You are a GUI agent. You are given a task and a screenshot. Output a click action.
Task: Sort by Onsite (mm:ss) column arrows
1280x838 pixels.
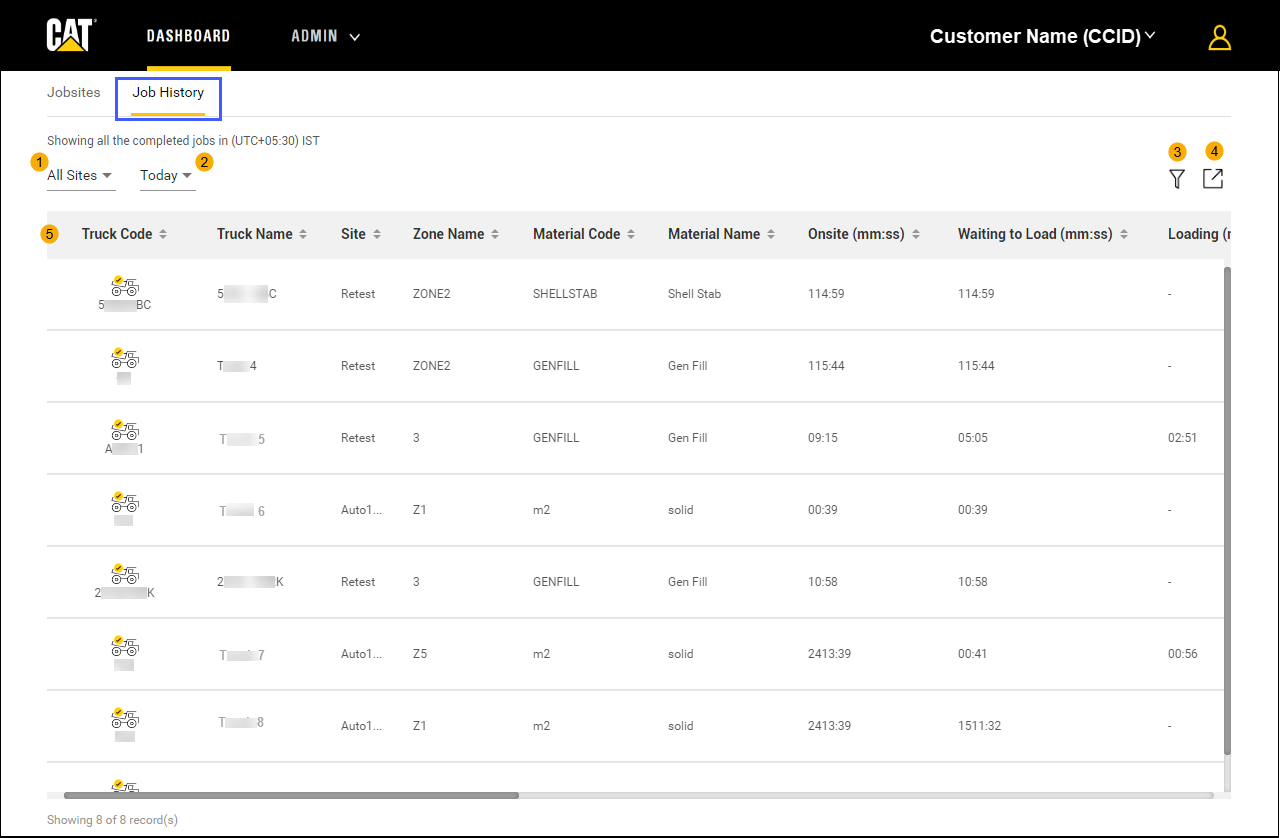point(916,234)
